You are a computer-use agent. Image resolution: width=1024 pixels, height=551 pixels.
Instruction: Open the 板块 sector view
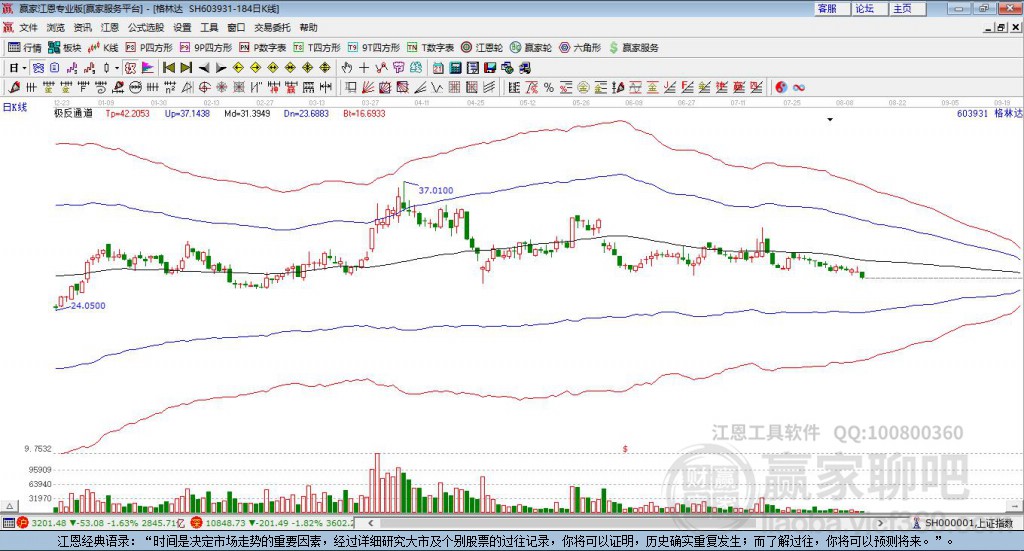[x=64, y=48]
